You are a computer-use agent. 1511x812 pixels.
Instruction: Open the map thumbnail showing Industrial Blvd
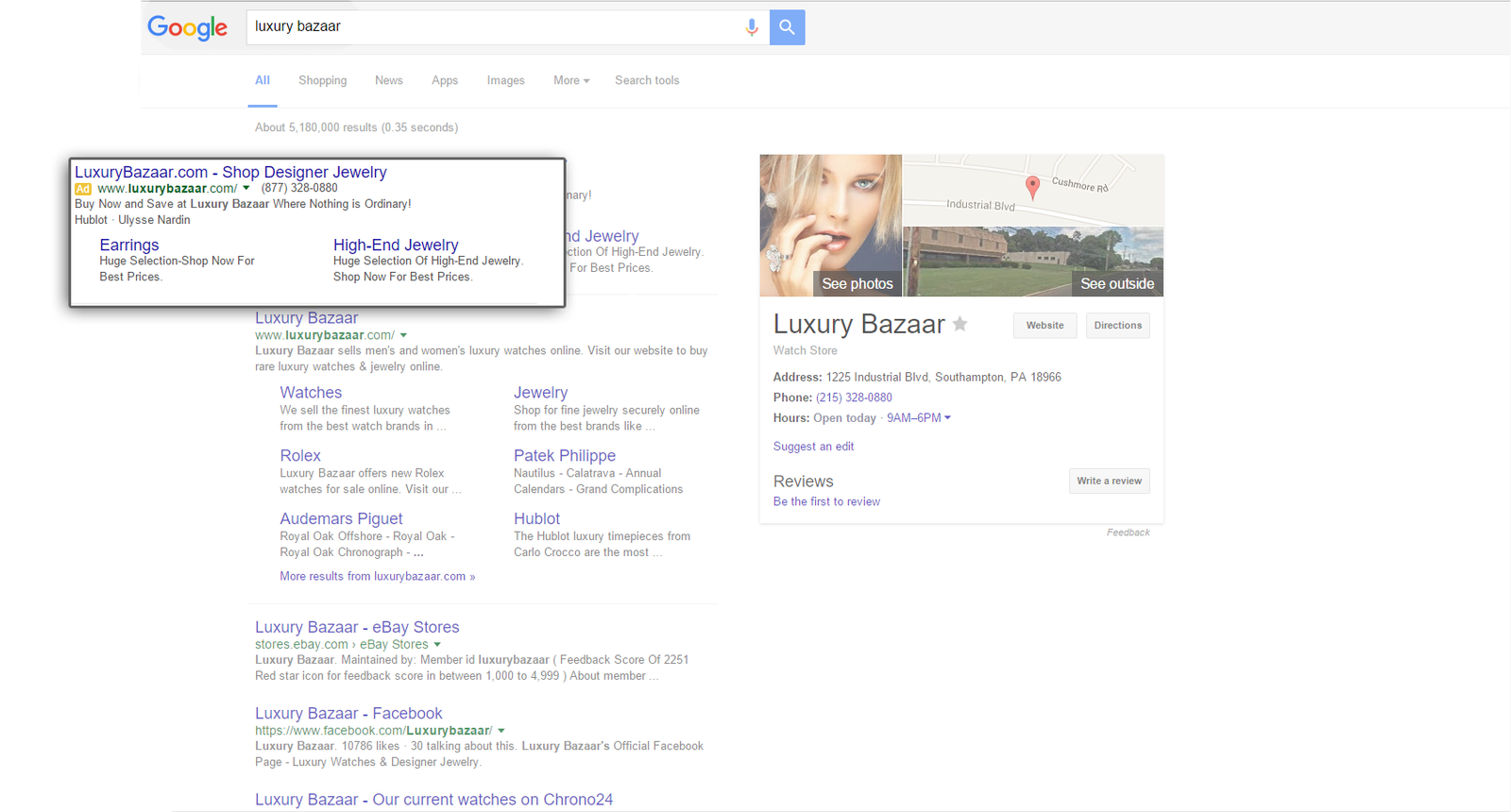[1033, 191]
